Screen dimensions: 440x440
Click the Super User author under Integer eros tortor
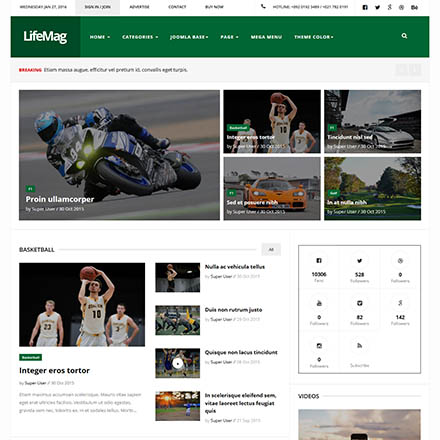[x=35, y=383]
